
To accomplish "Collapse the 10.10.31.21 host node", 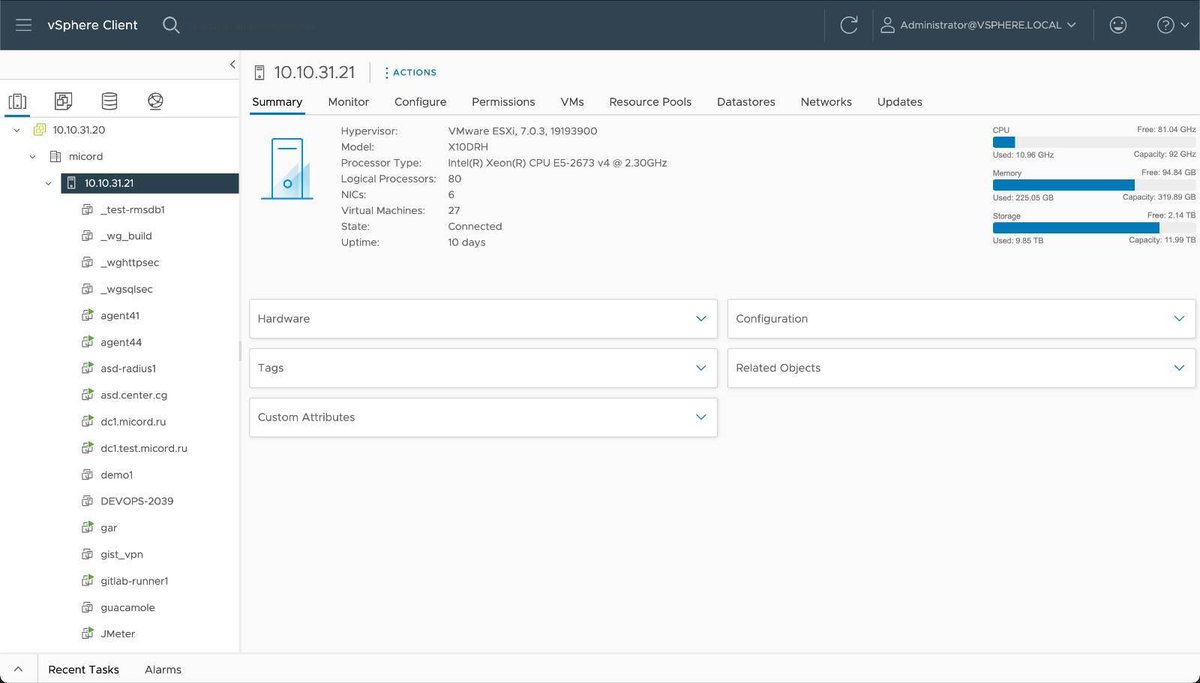I will (x=49, y=183).
